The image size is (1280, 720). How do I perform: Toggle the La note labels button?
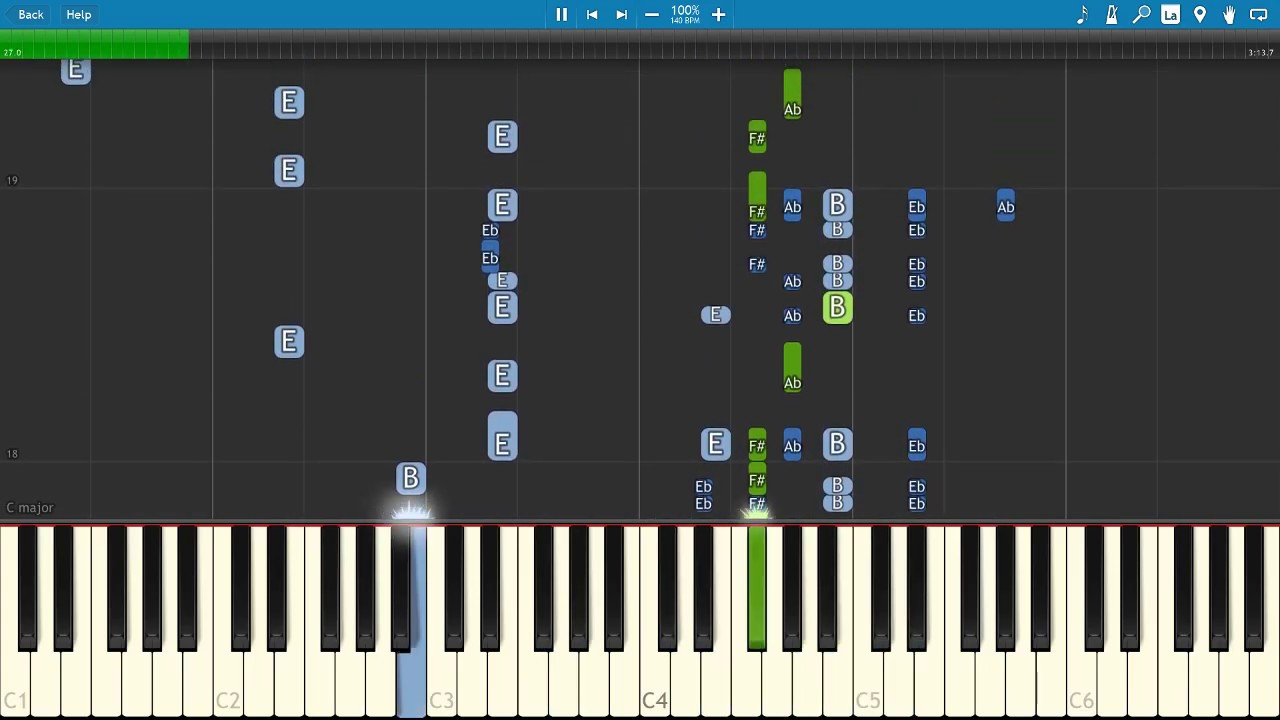(1170, 15)
